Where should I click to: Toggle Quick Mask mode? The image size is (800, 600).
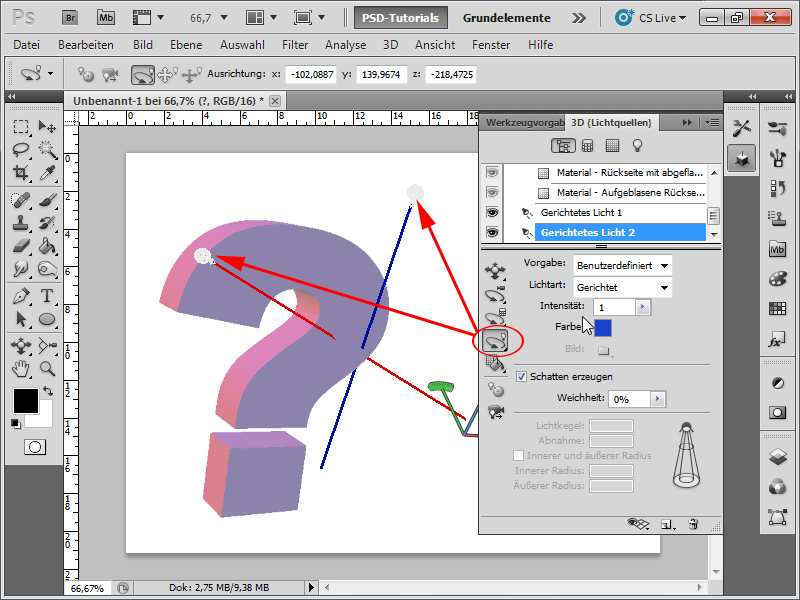(x=35, y=447)
